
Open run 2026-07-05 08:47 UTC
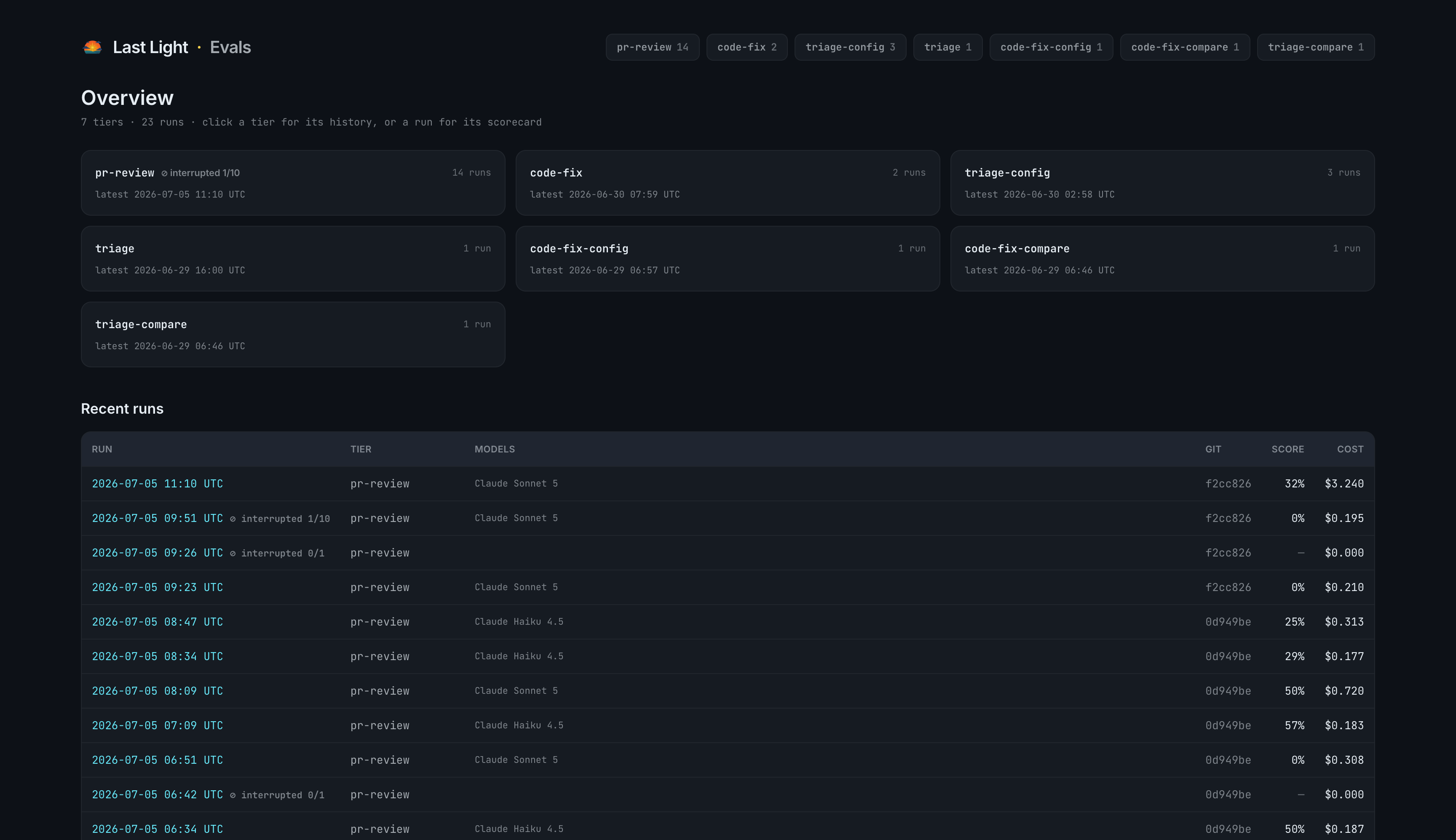tap(158, 622)
